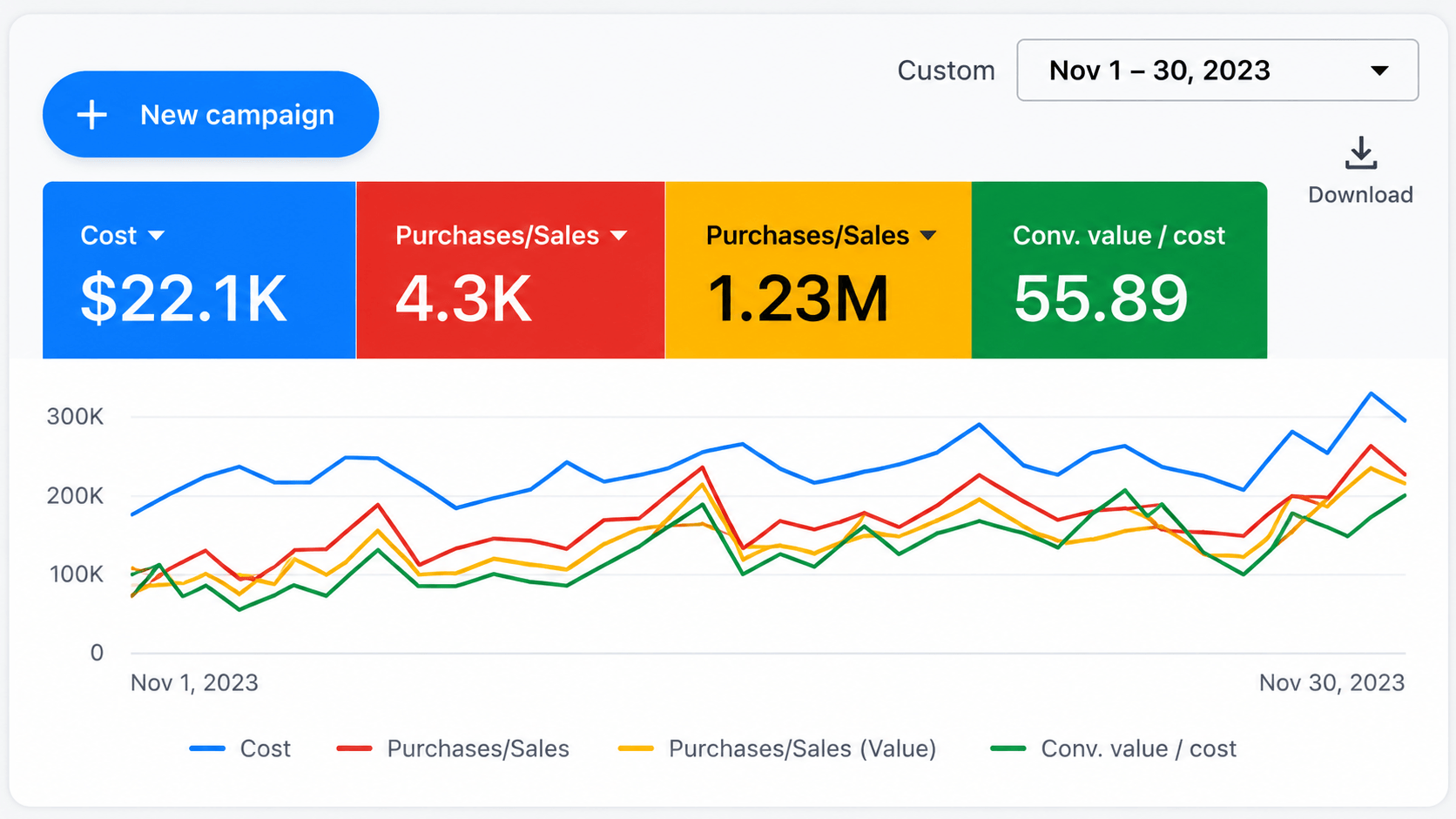Click the 200K axis label
The width and height of the screenshot is (1456, 819).
pyautogui.click(x=75, y=496)
